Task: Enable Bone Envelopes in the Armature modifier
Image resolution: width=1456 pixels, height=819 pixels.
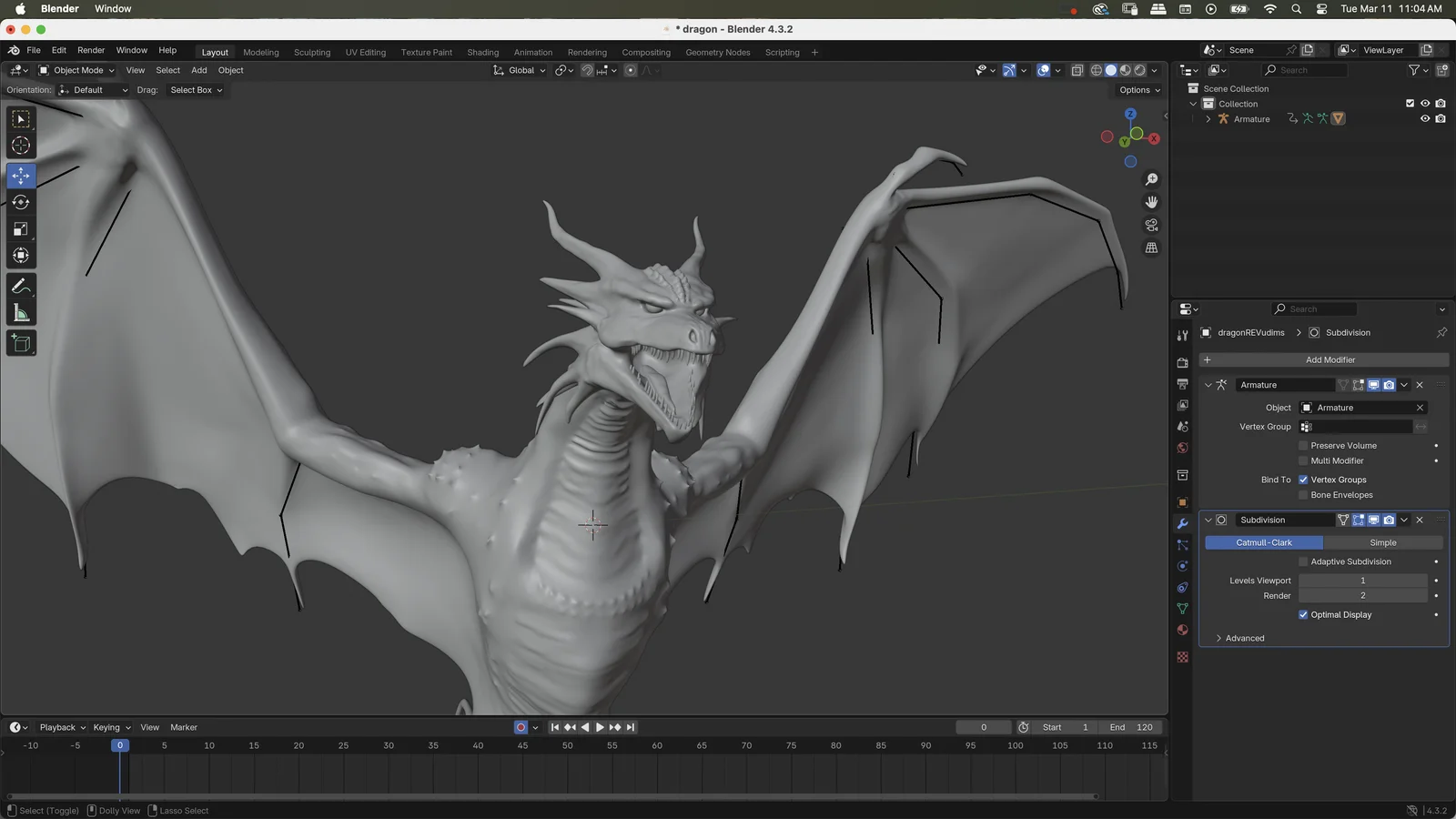Action: (x=1303, y=494)
